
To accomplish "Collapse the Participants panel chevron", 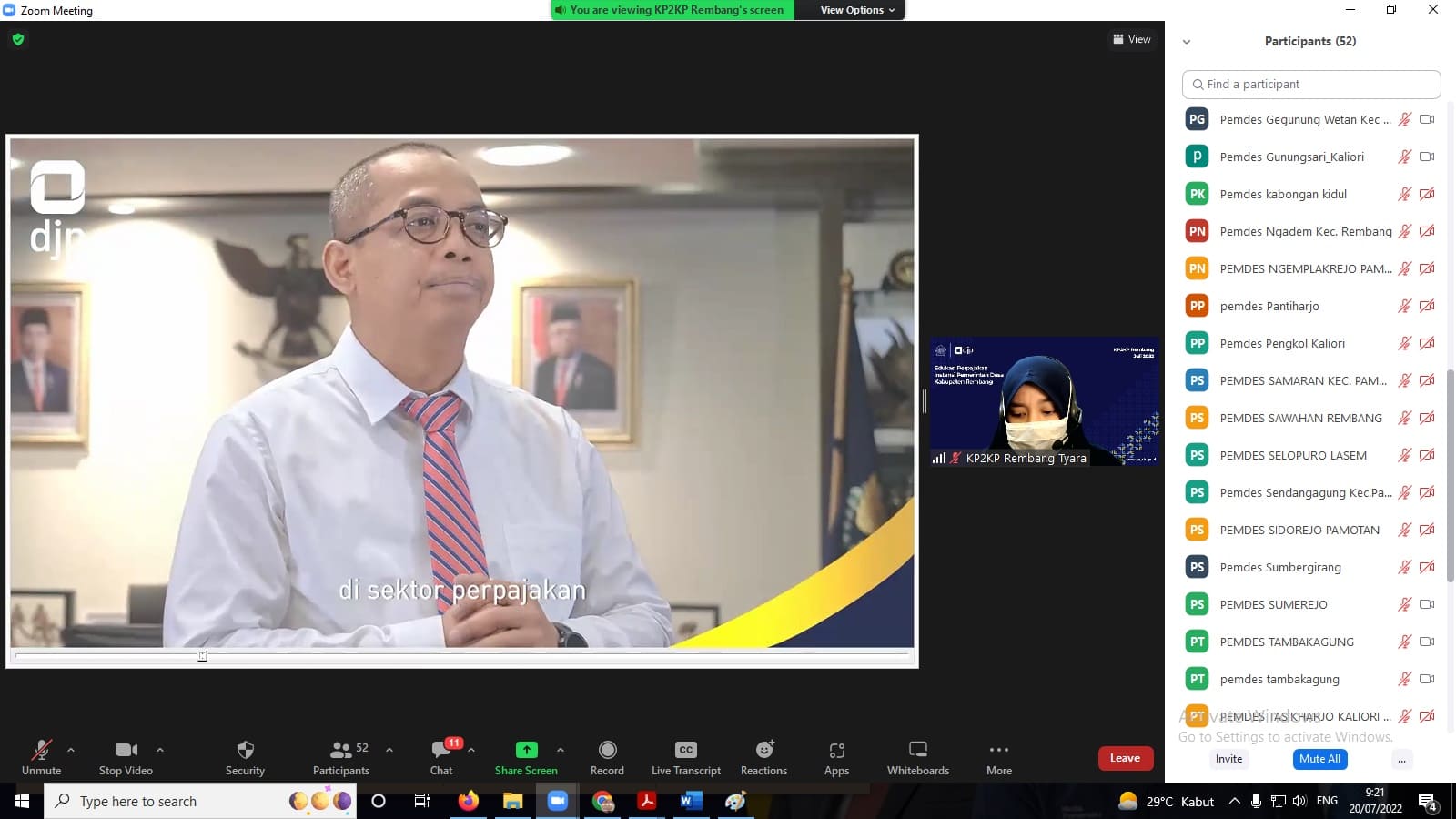I will pos(1186,42).
